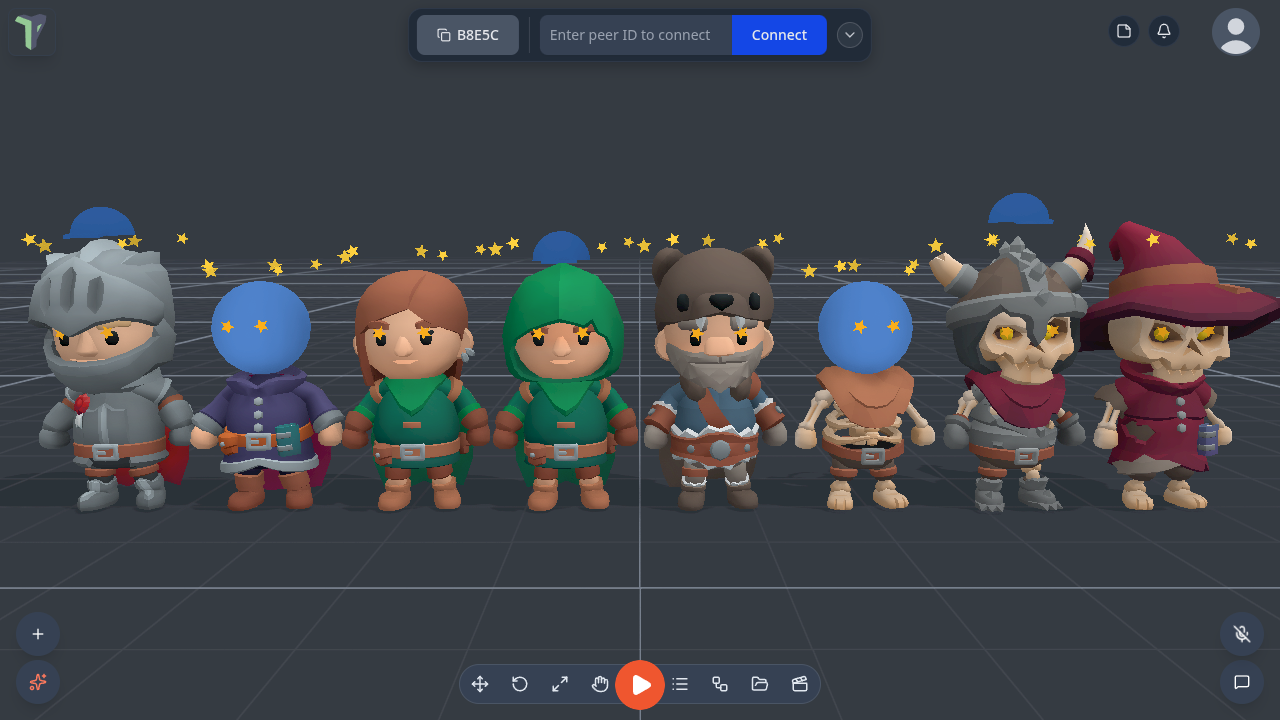Copy the peer ID B8E5C
Viewport: 1280px width, 720px height.
coord(468,35)
